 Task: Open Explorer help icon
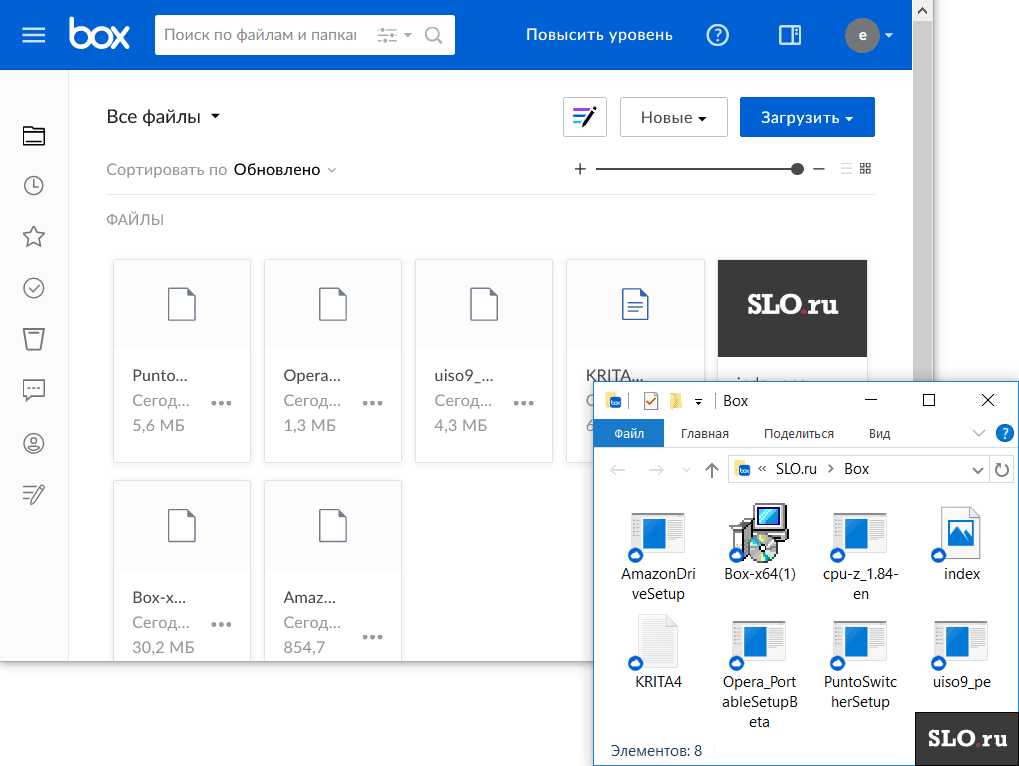coord(1004,433)
